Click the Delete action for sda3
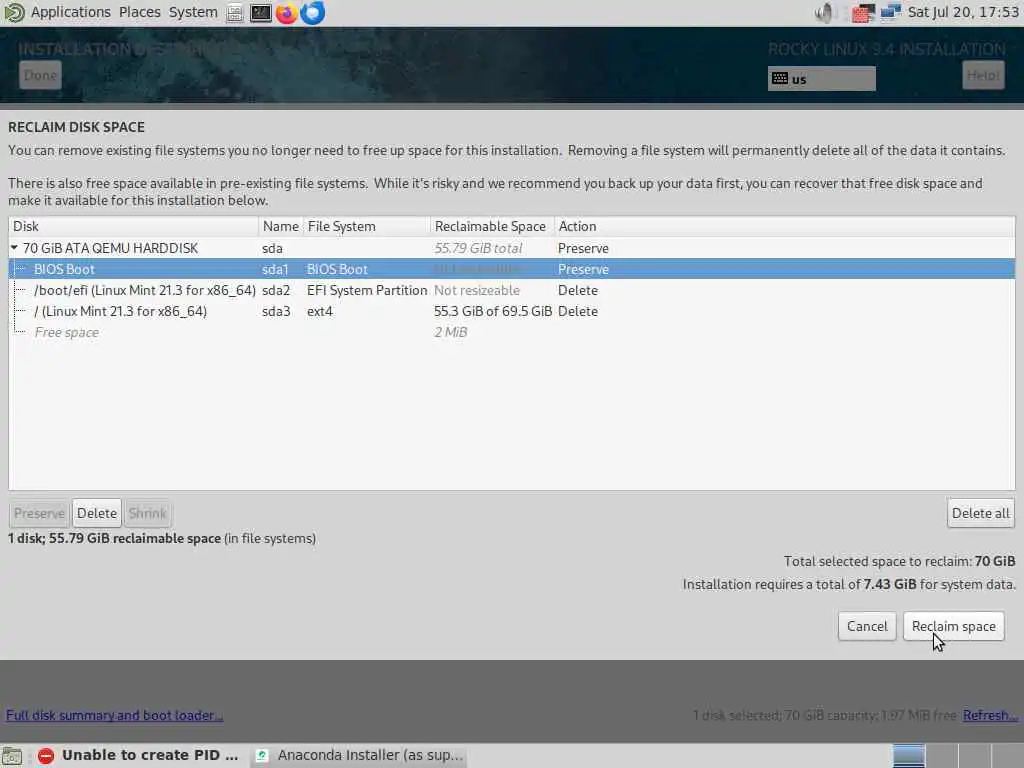Image resolution: width=1024 pixels, height=768 pixels. tap(578, 311)
